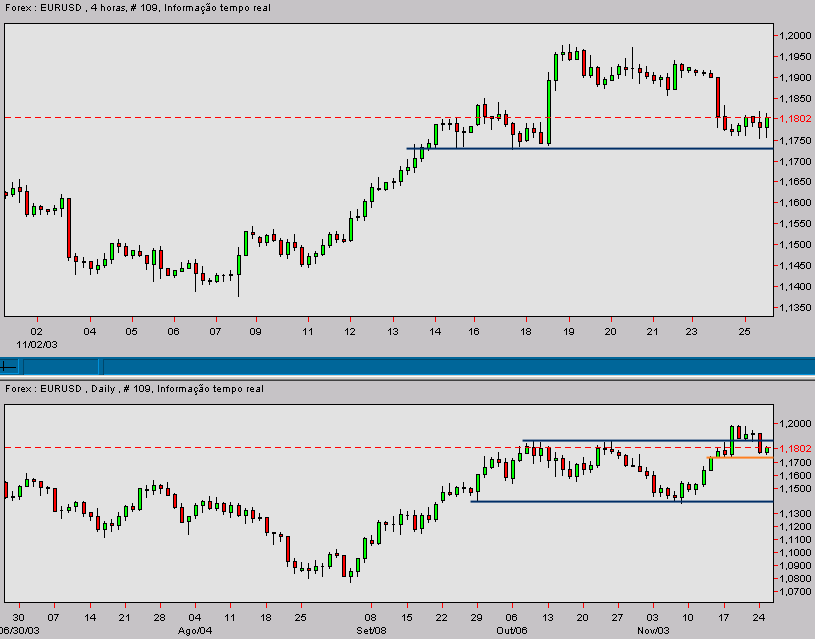
Task: Select the Daily EURUSD chart title
Action: 134,388
